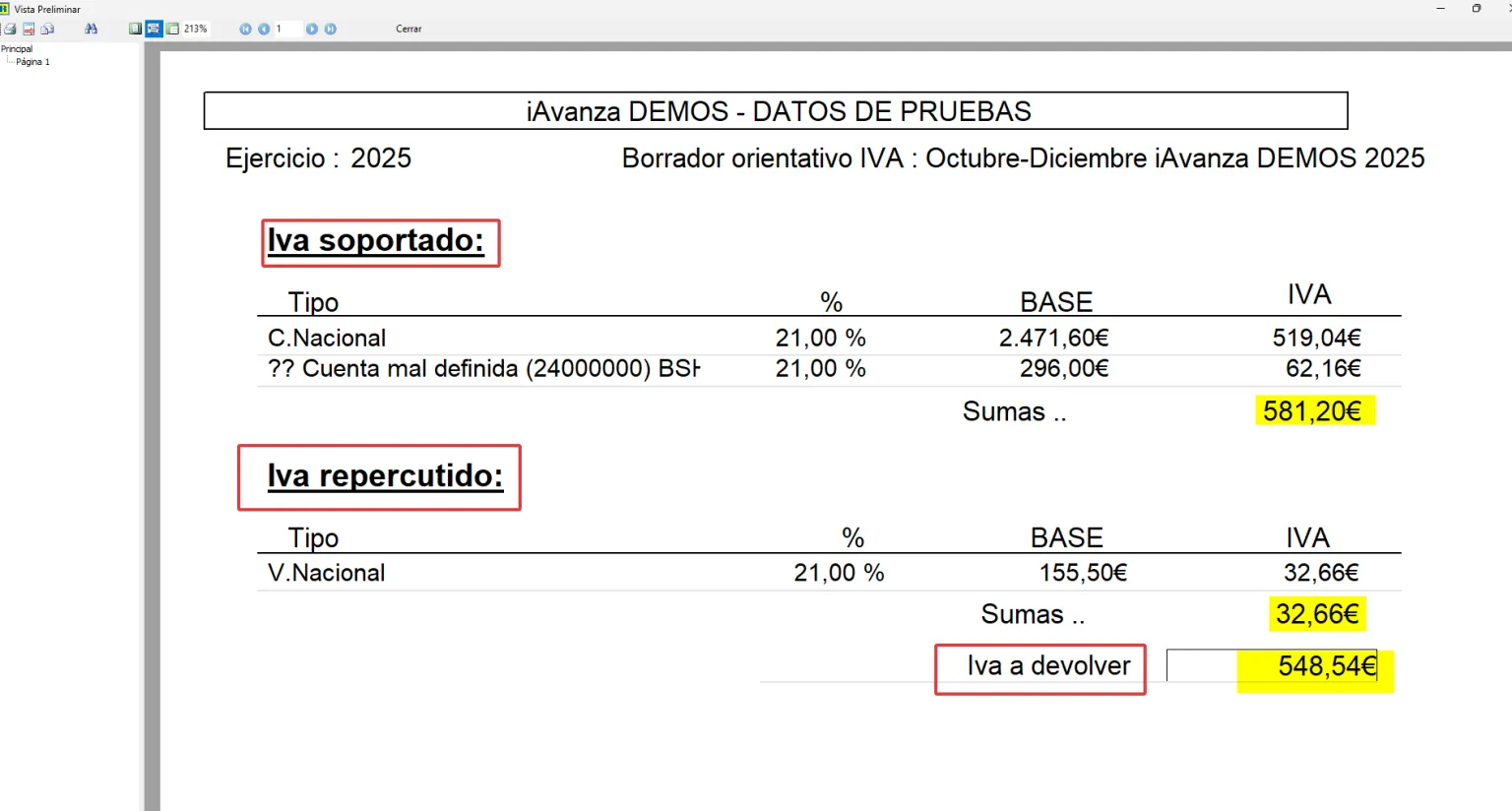This screenshot has height=811, width=1512.
Task: Click the 519,04€ IVA value
Action: (x=1316, y=338)
